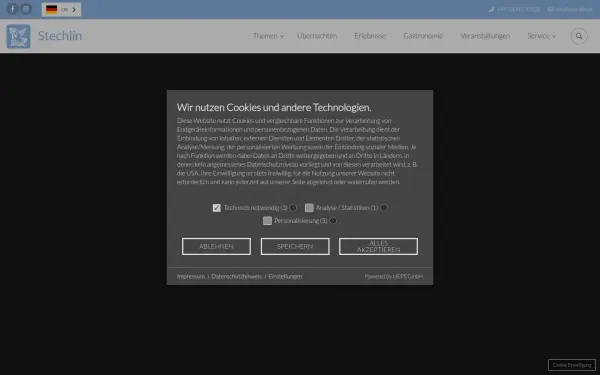Expand the Themen menu
Image resolution: width=600 pixels, height=375 pixels.
tap(268, 36)
